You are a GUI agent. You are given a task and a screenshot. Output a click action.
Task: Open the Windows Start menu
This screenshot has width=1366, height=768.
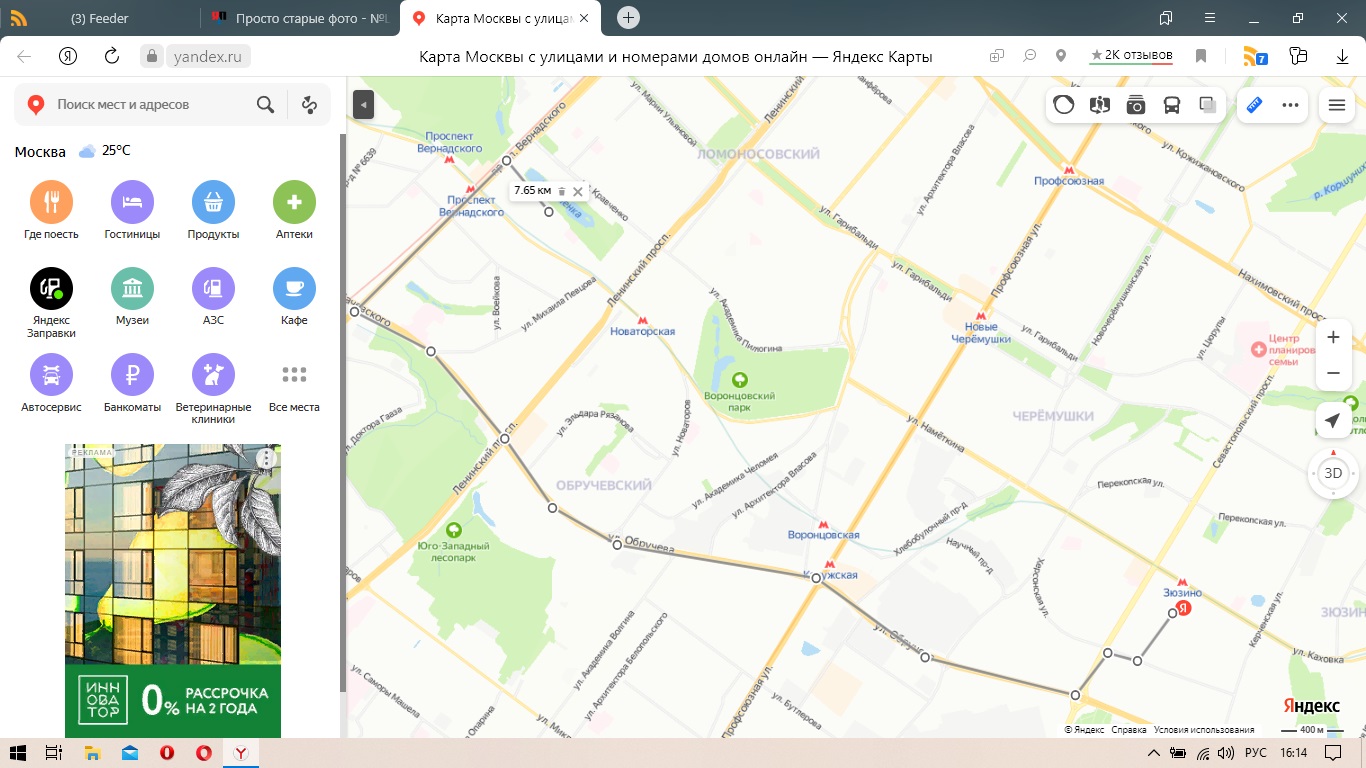click(18, 752)
